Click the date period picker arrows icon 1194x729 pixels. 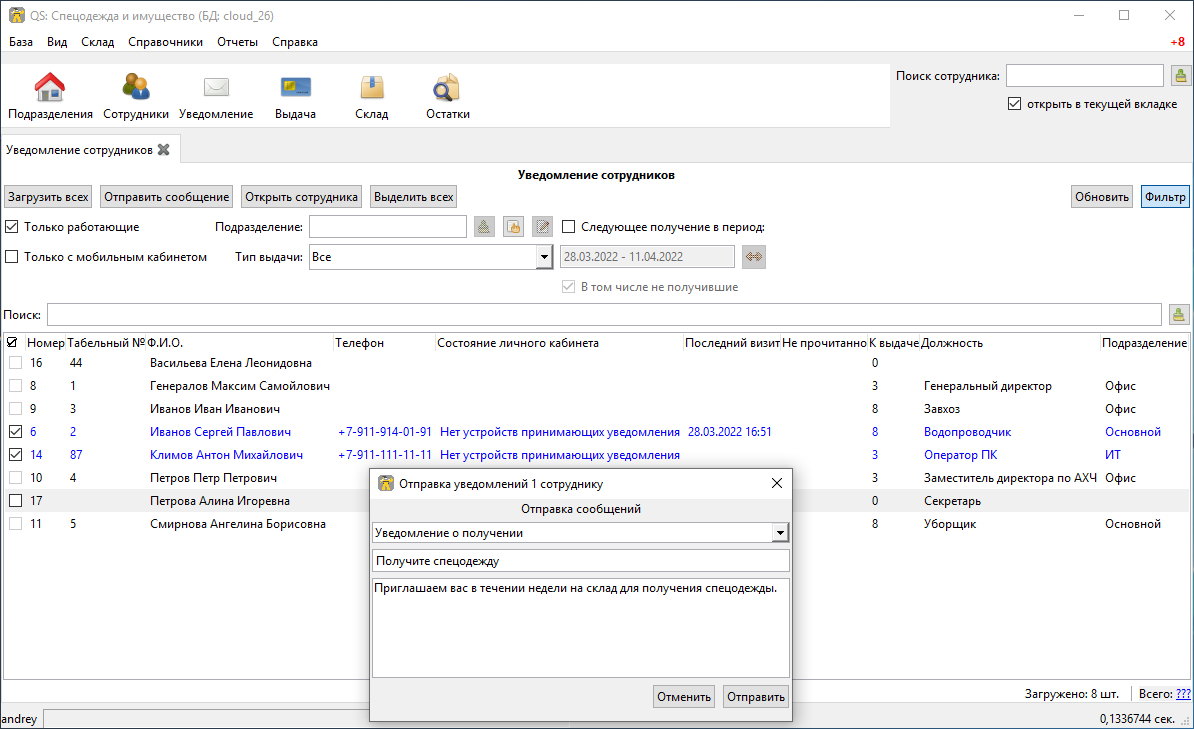pos(754,257)
